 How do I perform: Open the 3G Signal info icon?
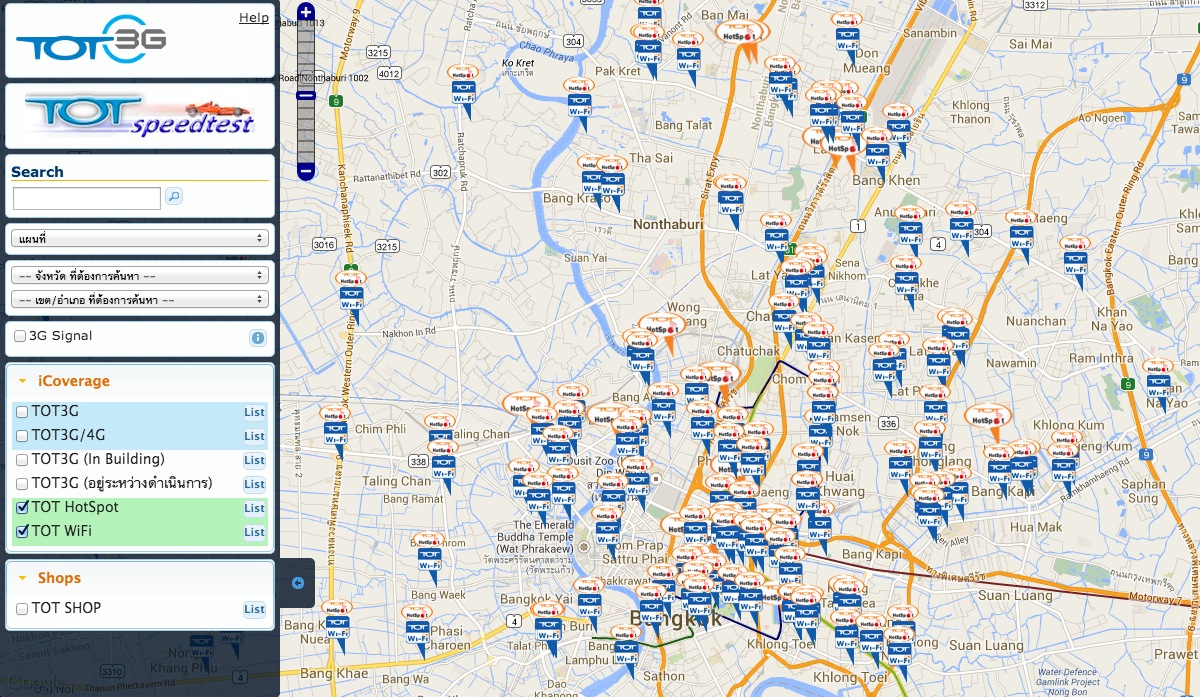(x=258, y=338)
